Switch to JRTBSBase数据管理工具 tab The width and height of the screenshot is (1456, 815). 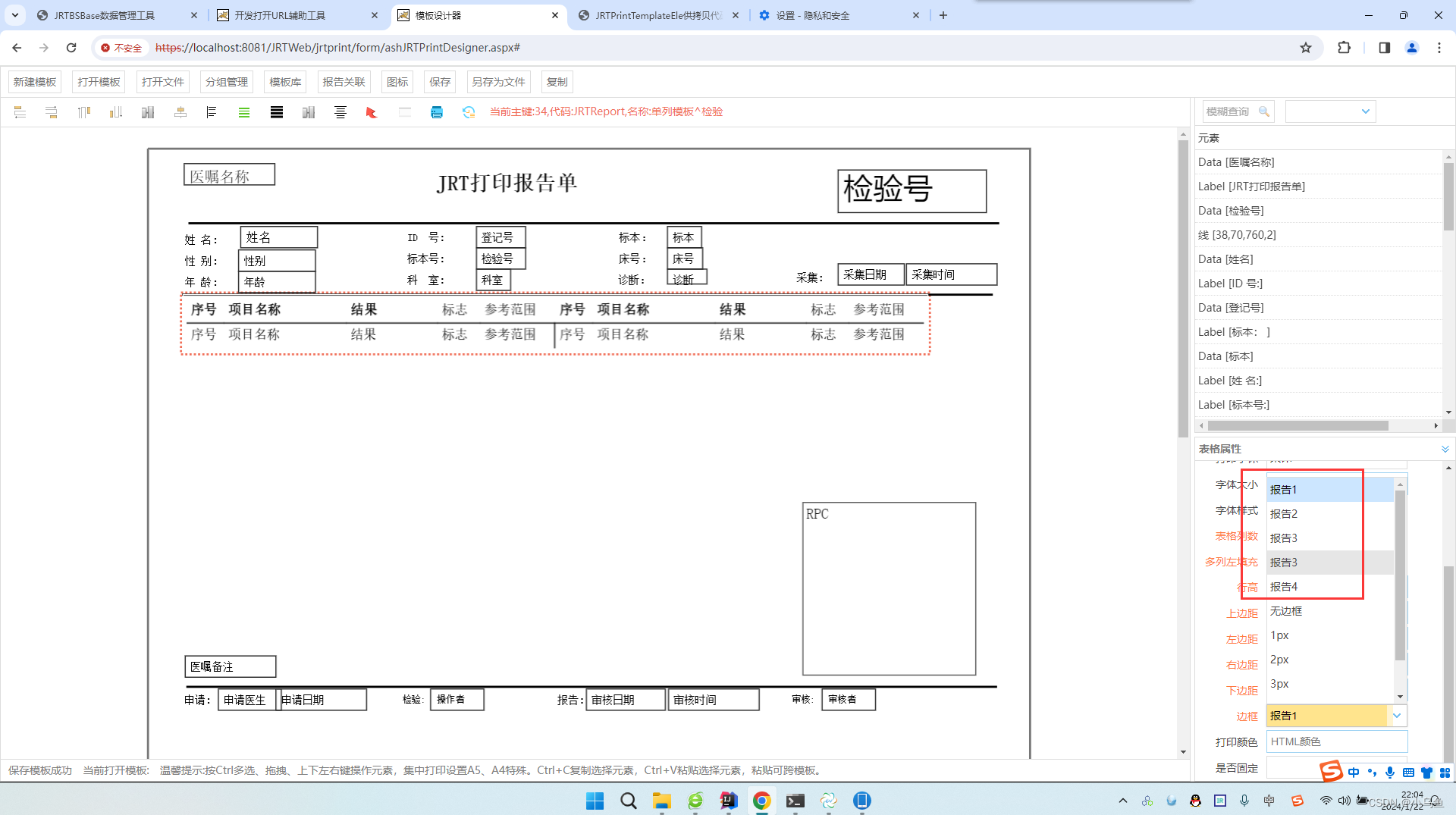(x=118, y=15)
